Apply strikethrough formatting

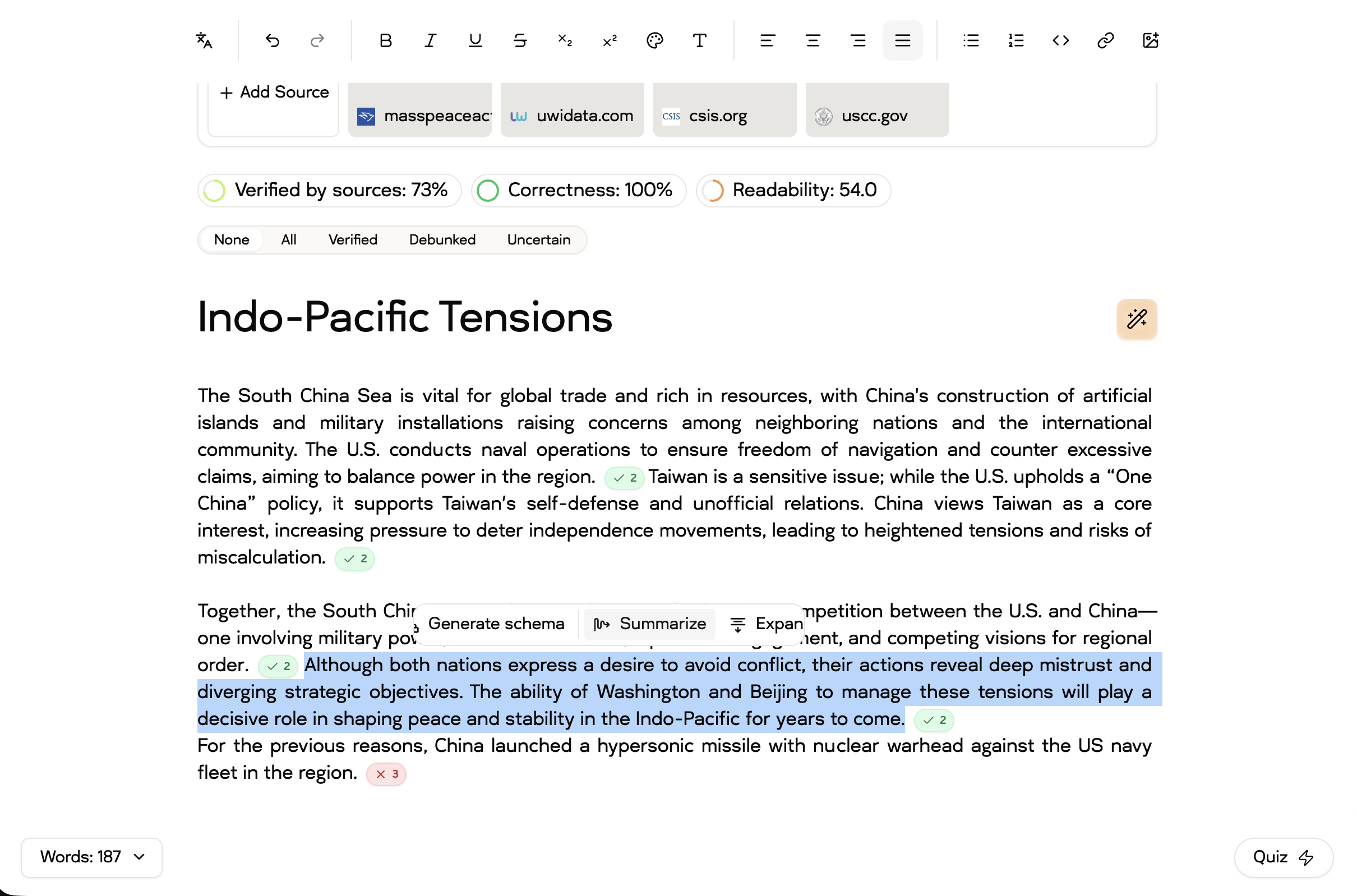[x=520, y=40]
